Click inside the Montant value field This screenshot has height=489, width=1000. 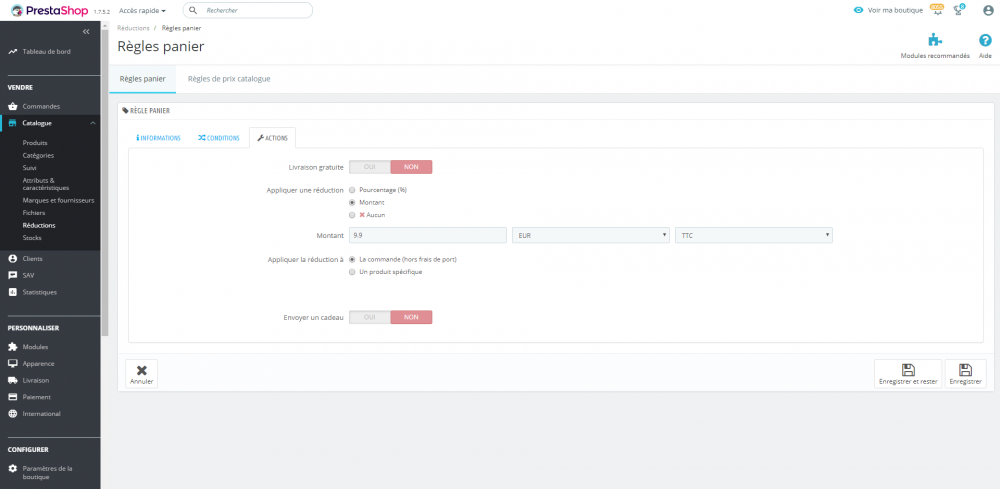428,235
